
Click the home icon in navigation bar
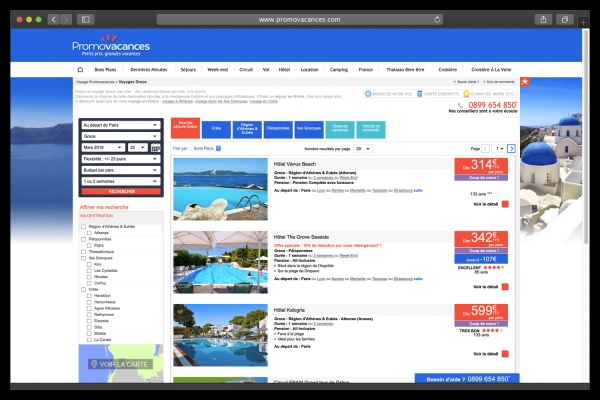pos(81,69)
